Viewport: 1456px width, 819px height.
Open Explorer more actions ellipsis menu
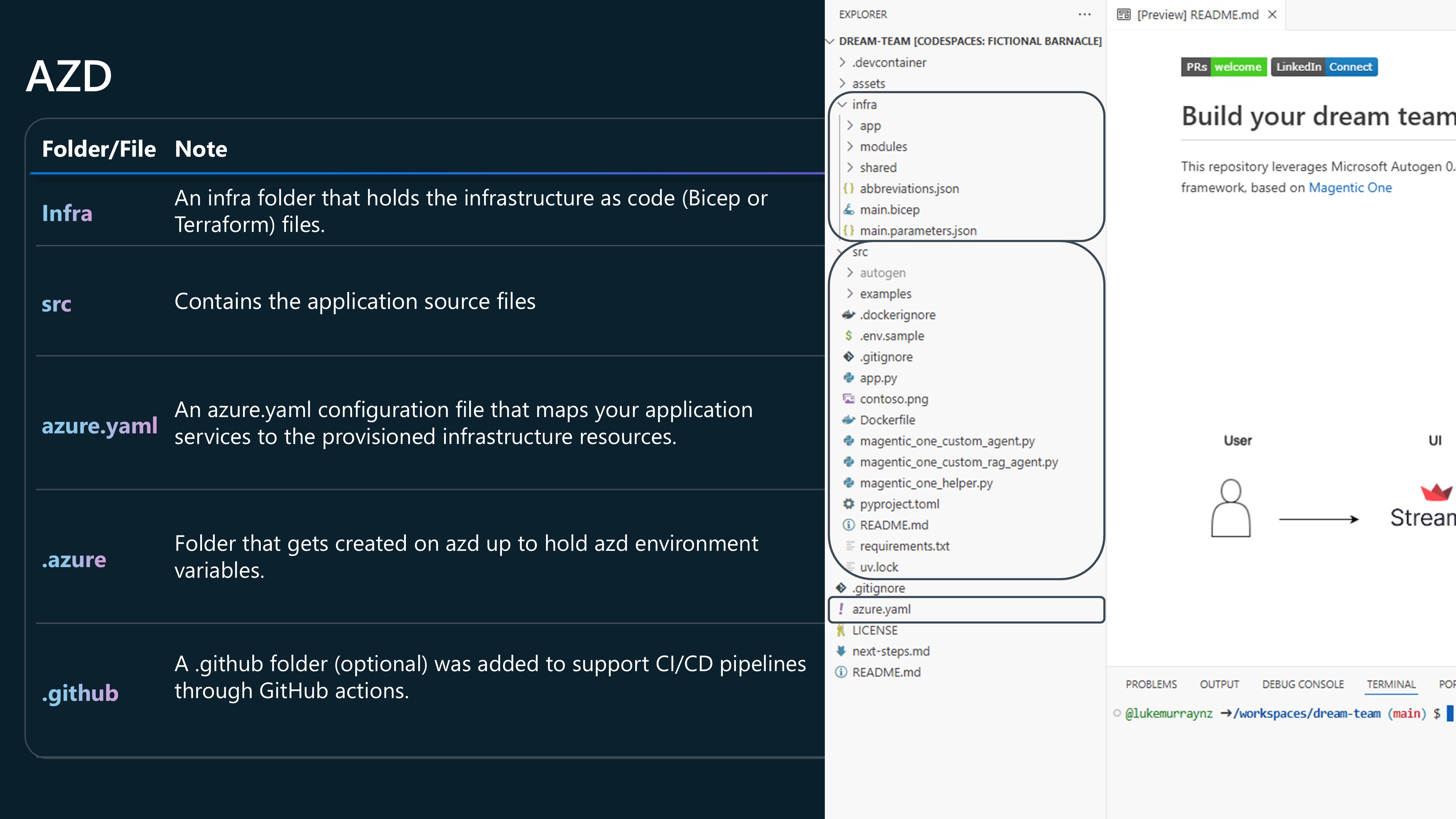coord(1084,15)
